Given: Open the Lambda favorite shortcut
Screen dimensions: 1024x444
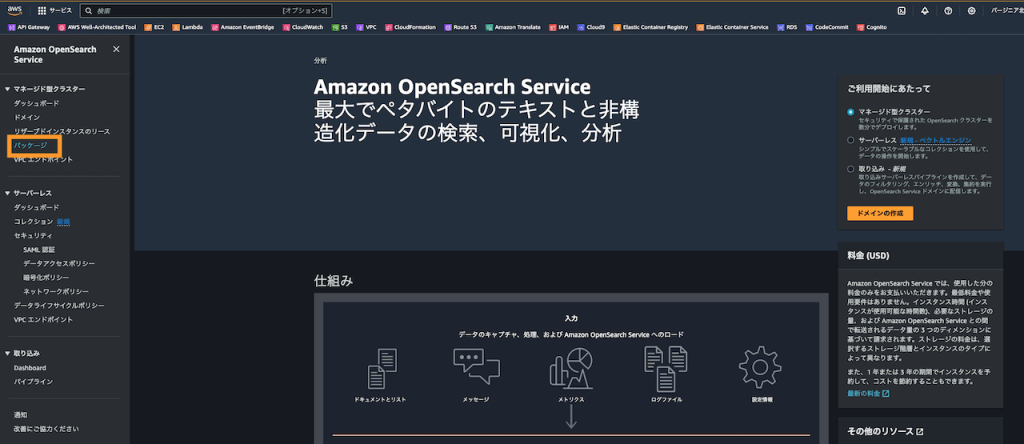Looking at the screenshot, I should (187, 27).
